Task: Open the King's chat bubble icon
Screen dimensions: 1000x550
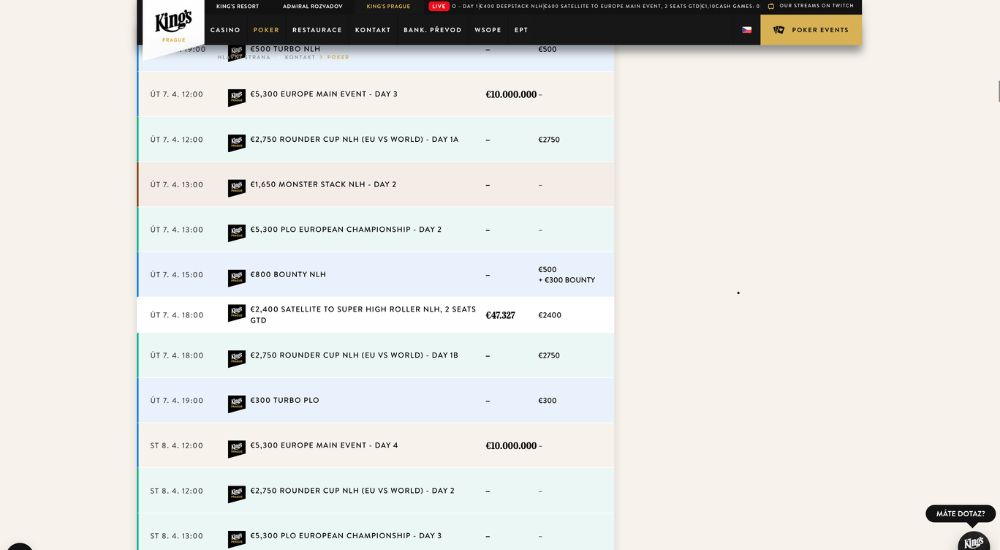Action: 973,540
